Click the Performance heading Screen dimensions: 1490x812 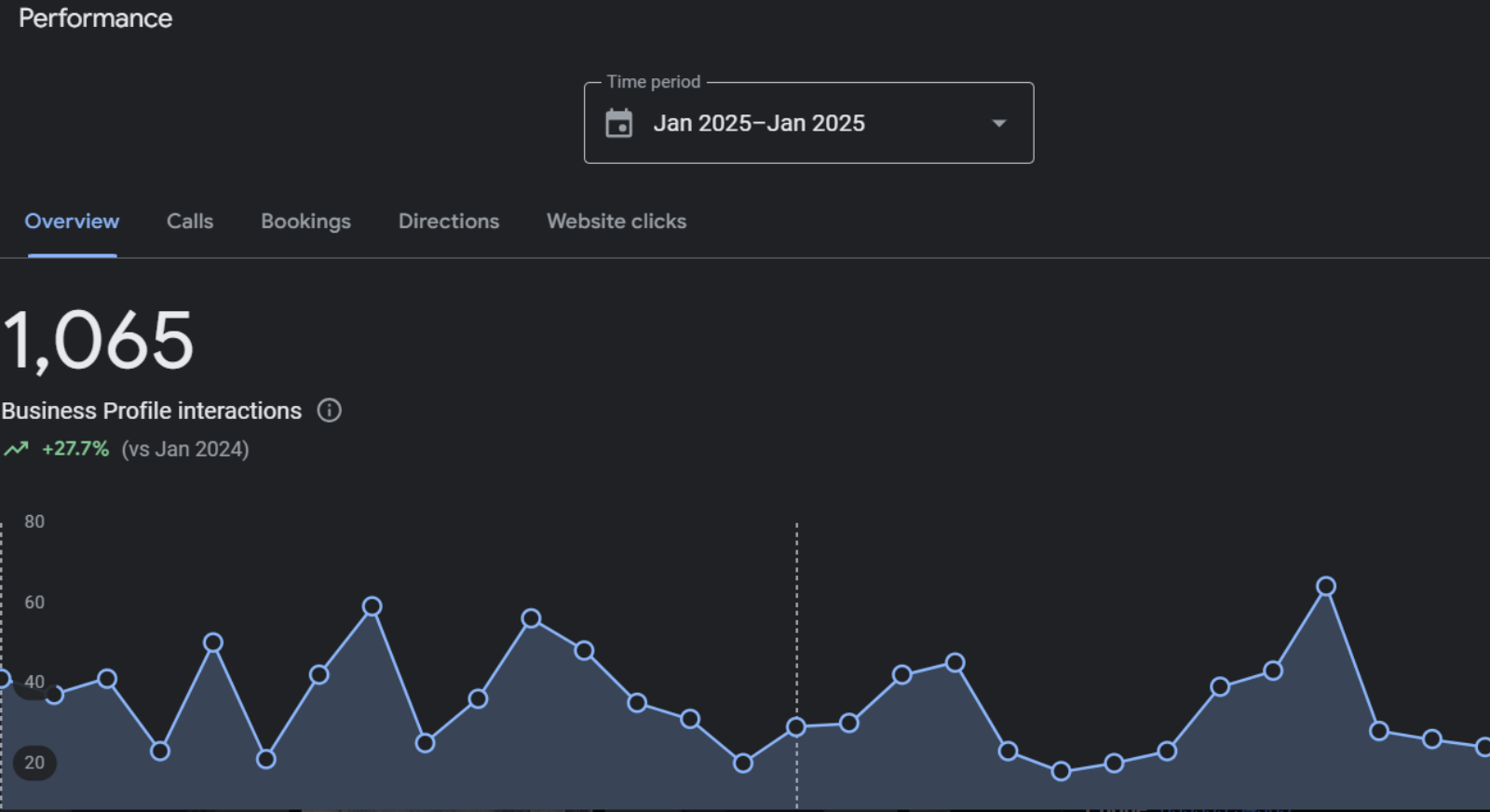tap(96, 19)
